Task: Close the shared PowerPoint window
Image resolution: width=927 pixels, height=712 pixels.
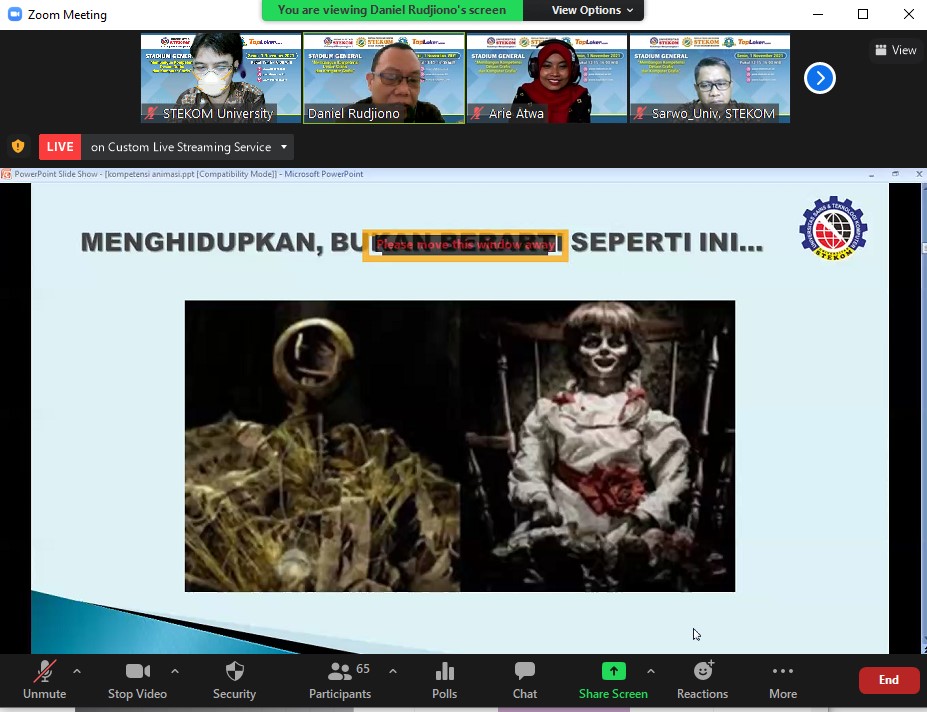Action: [919, 174]
